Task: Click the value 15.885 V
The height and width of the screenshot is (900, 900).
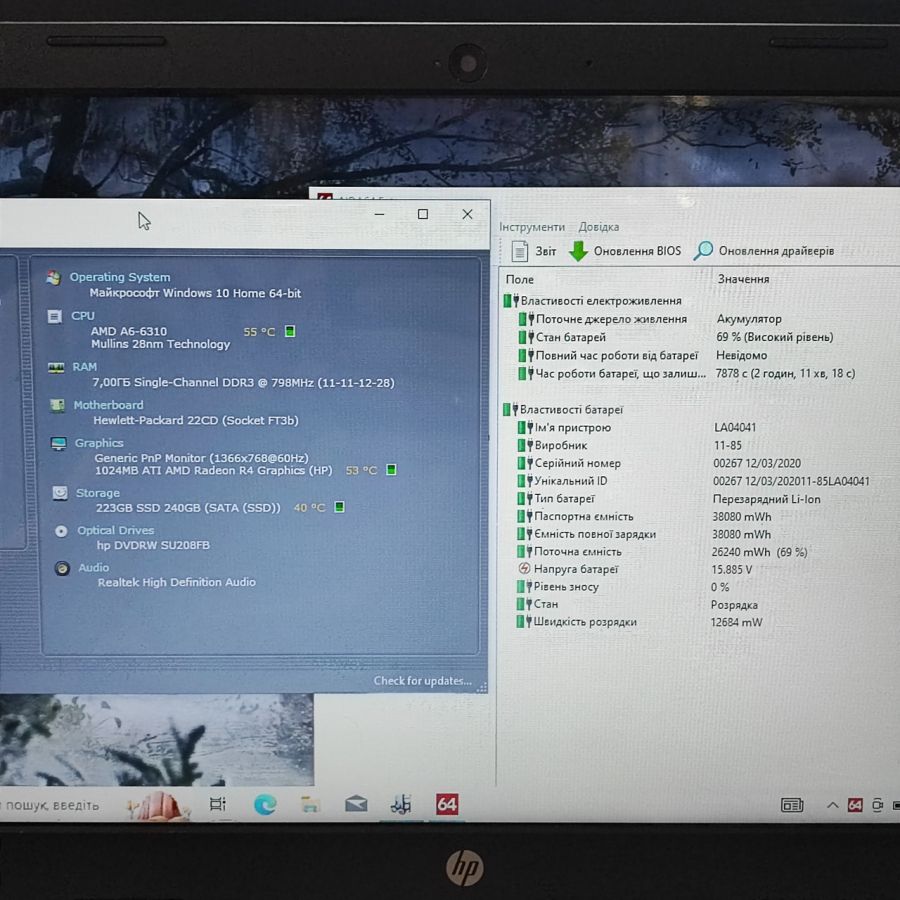Action: pyautogui.click(x=731, y=569)
